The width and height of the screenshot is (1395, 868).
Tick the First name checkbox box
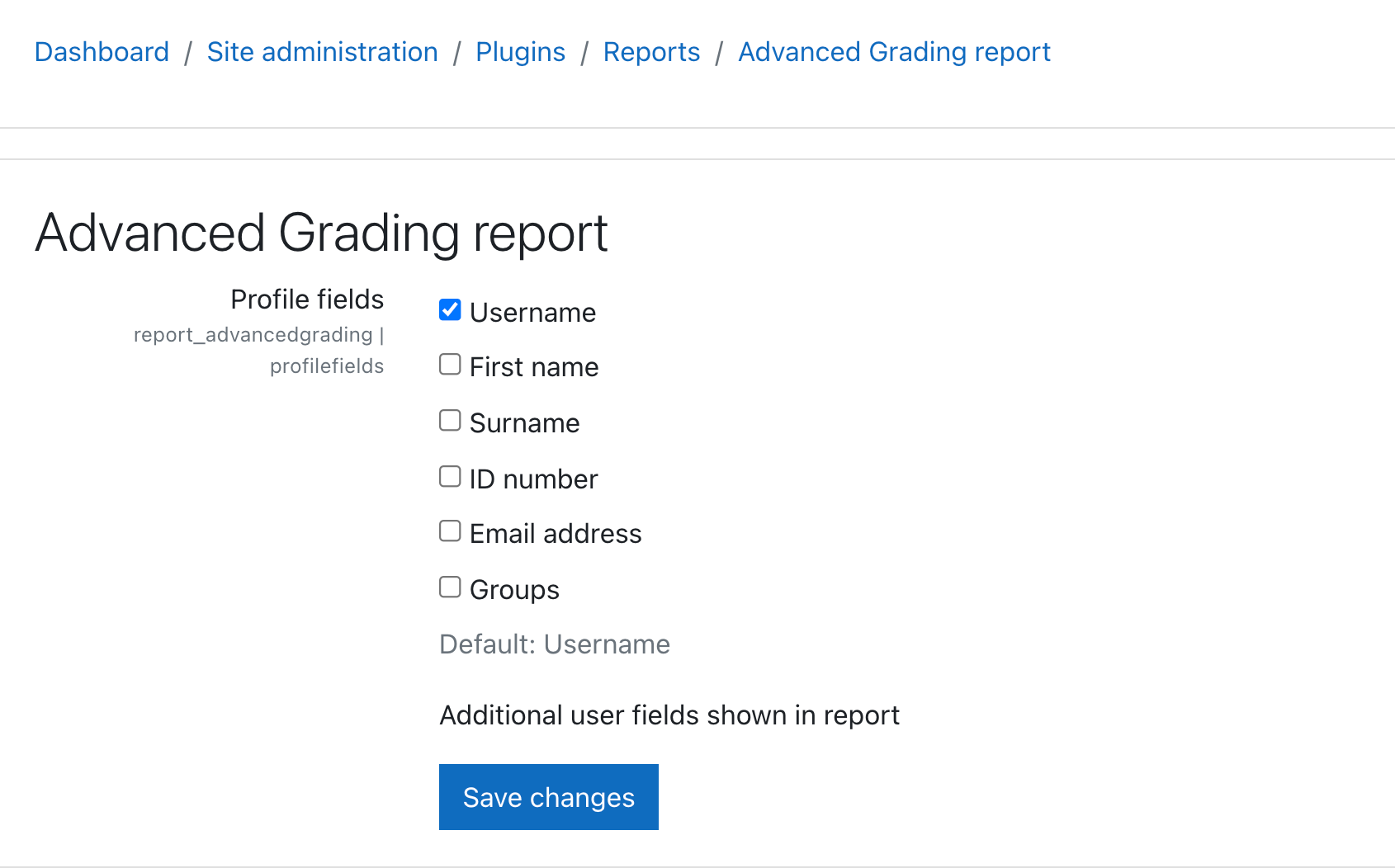point(450,365)
